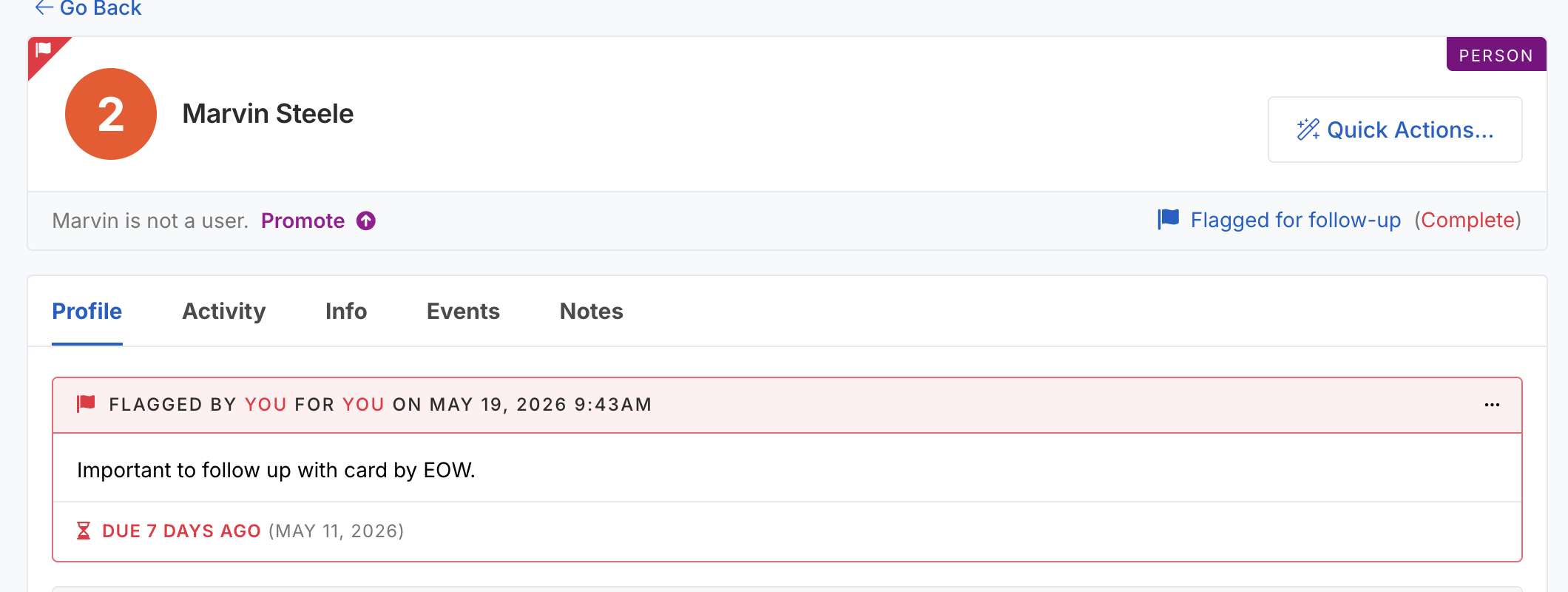Viewport: 1568px width, 592px height.
Task: Click the orange avatar circle numbered 2
Action: point(111,114)
